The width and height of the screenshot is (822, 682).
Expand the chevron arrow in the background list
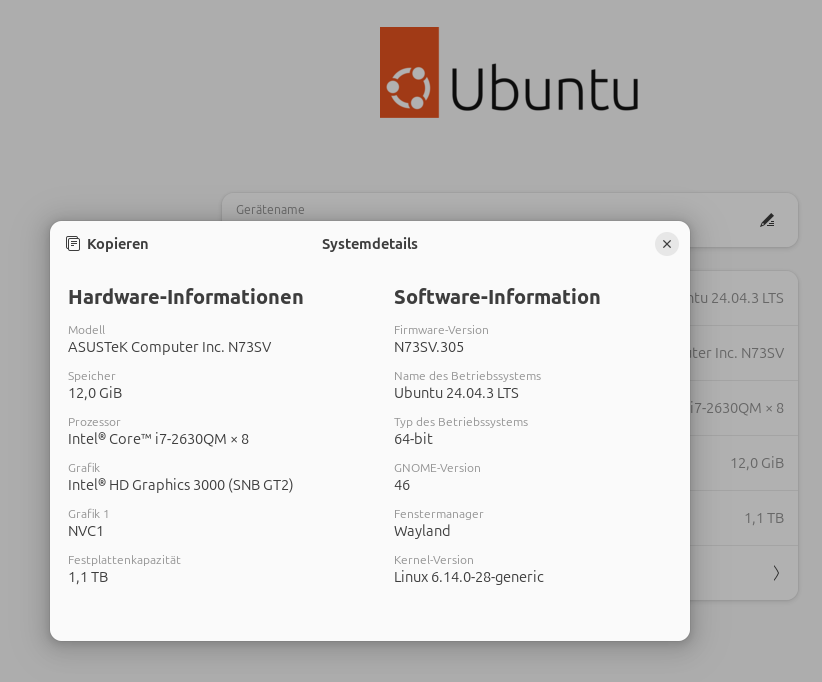(x=776, y=573)
